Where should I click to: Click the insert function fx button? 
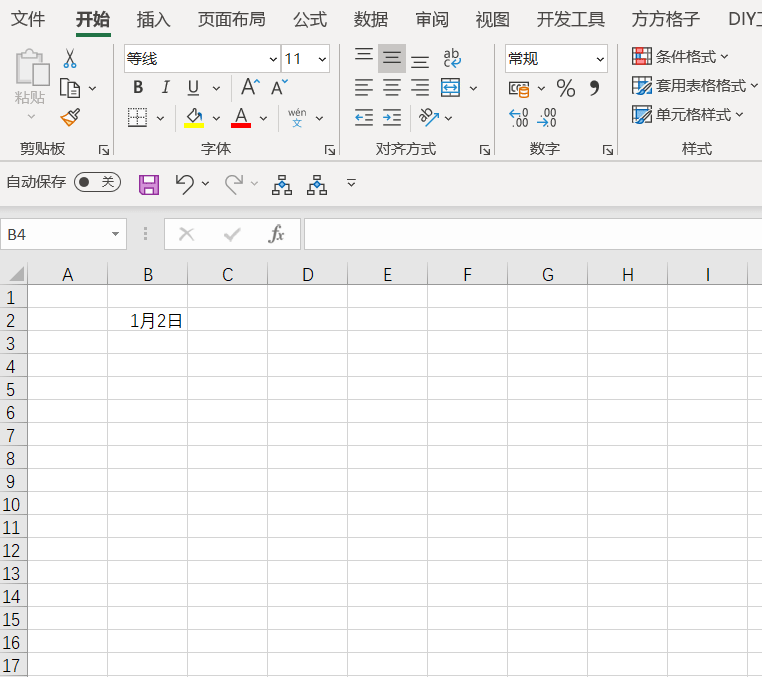(x=276, y=234)
